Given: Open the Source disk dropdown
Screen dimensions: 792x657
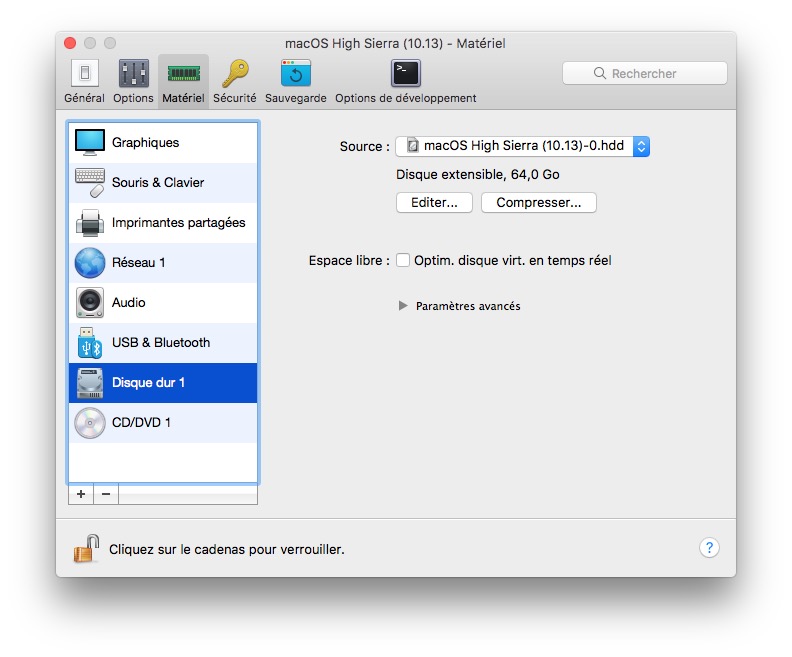Looking at the screenshot, I should coord(523,146).
